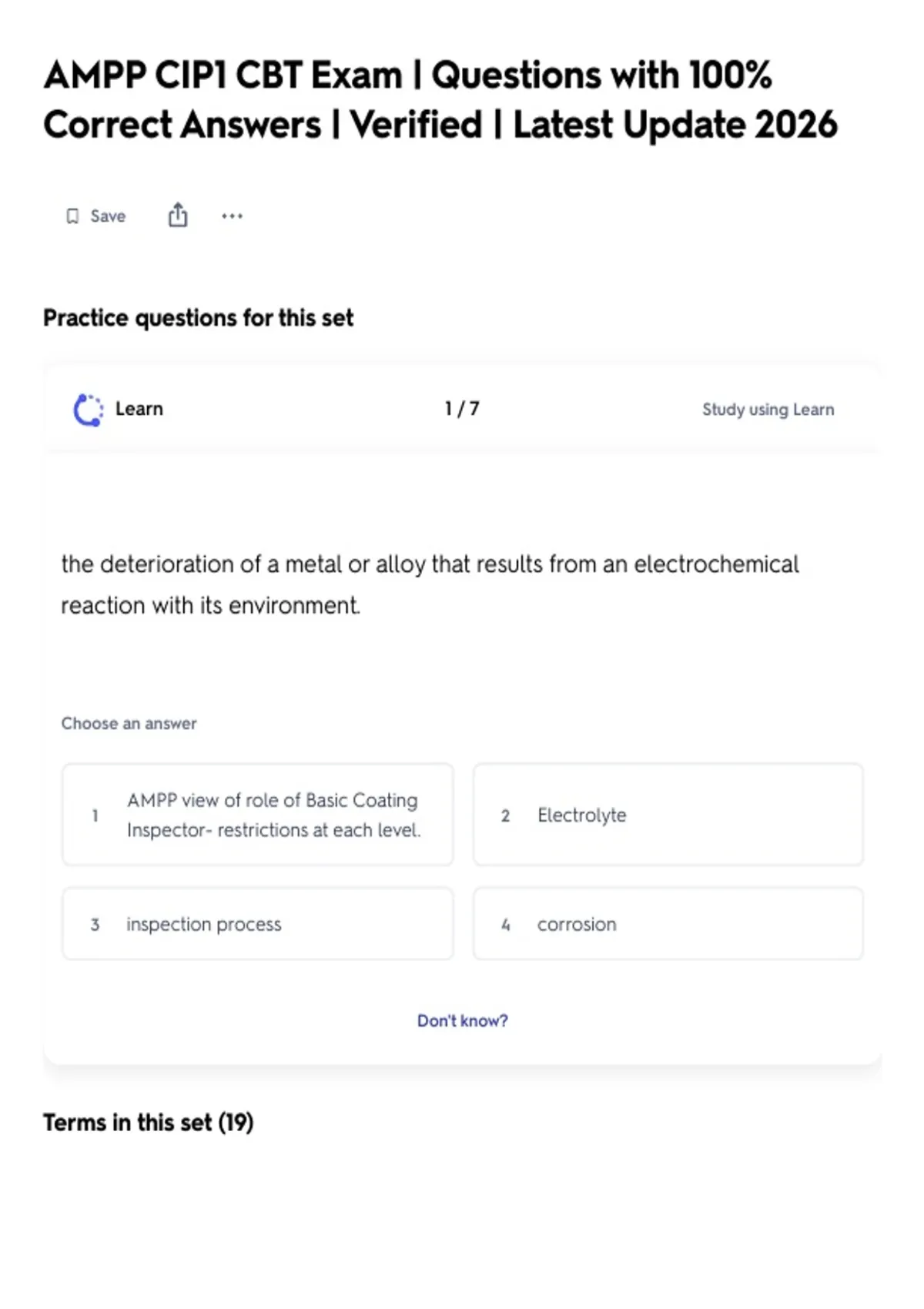The height and width of the screenshot is (1309, 924).
Task: Click the AMPP CIP1 CBT Exam title
Action: (x=440, y=100)
